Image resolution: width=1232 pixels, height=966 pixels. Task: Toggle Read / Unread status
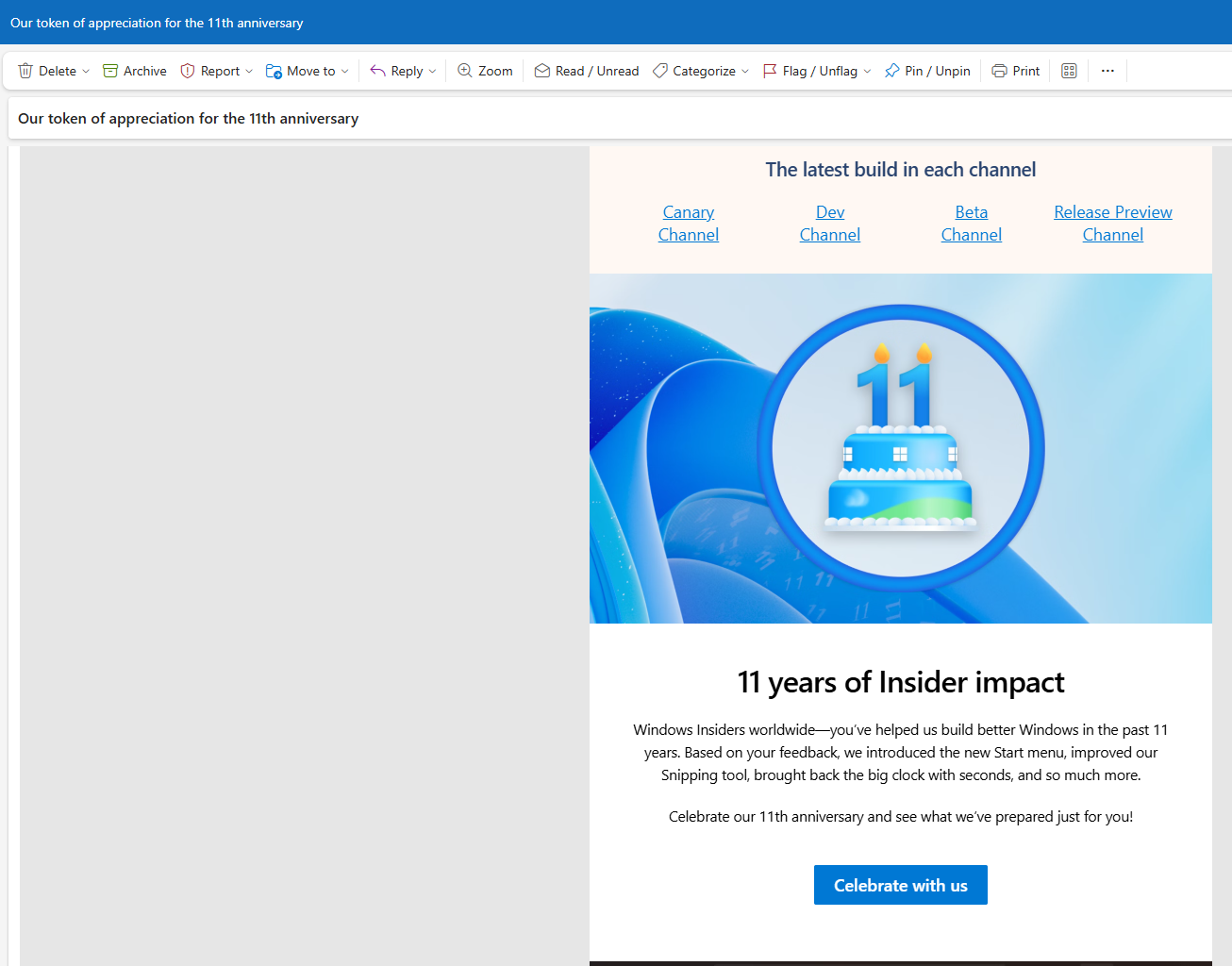(x=587, y=71)
